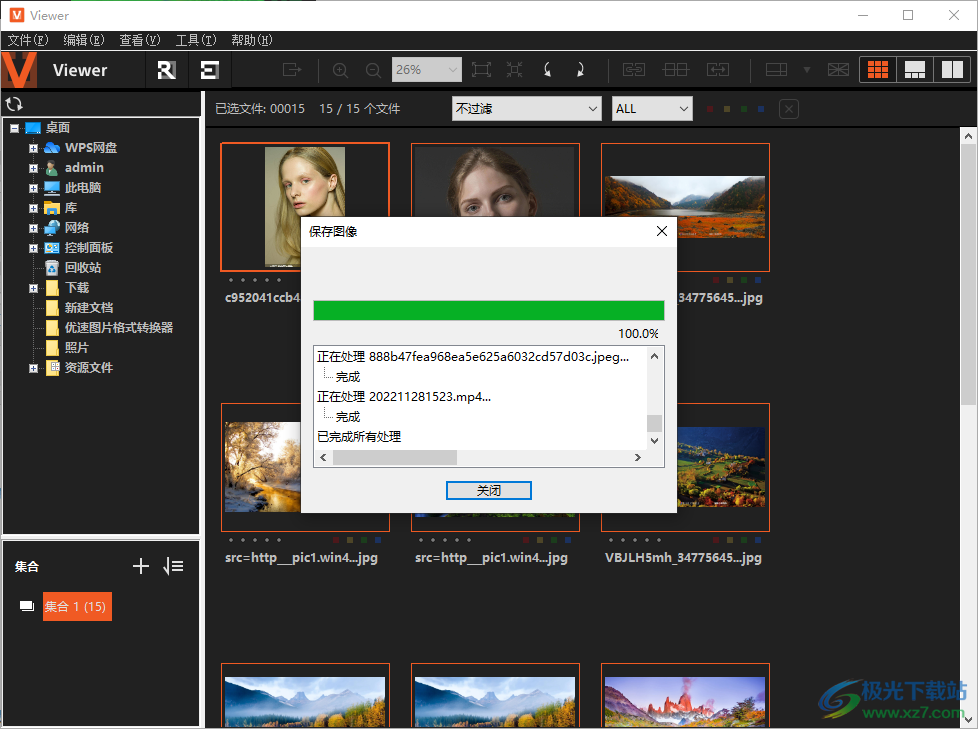Click the R application switch icon
This screenshot has width=978, height=729.
click(x=167, y=70)
